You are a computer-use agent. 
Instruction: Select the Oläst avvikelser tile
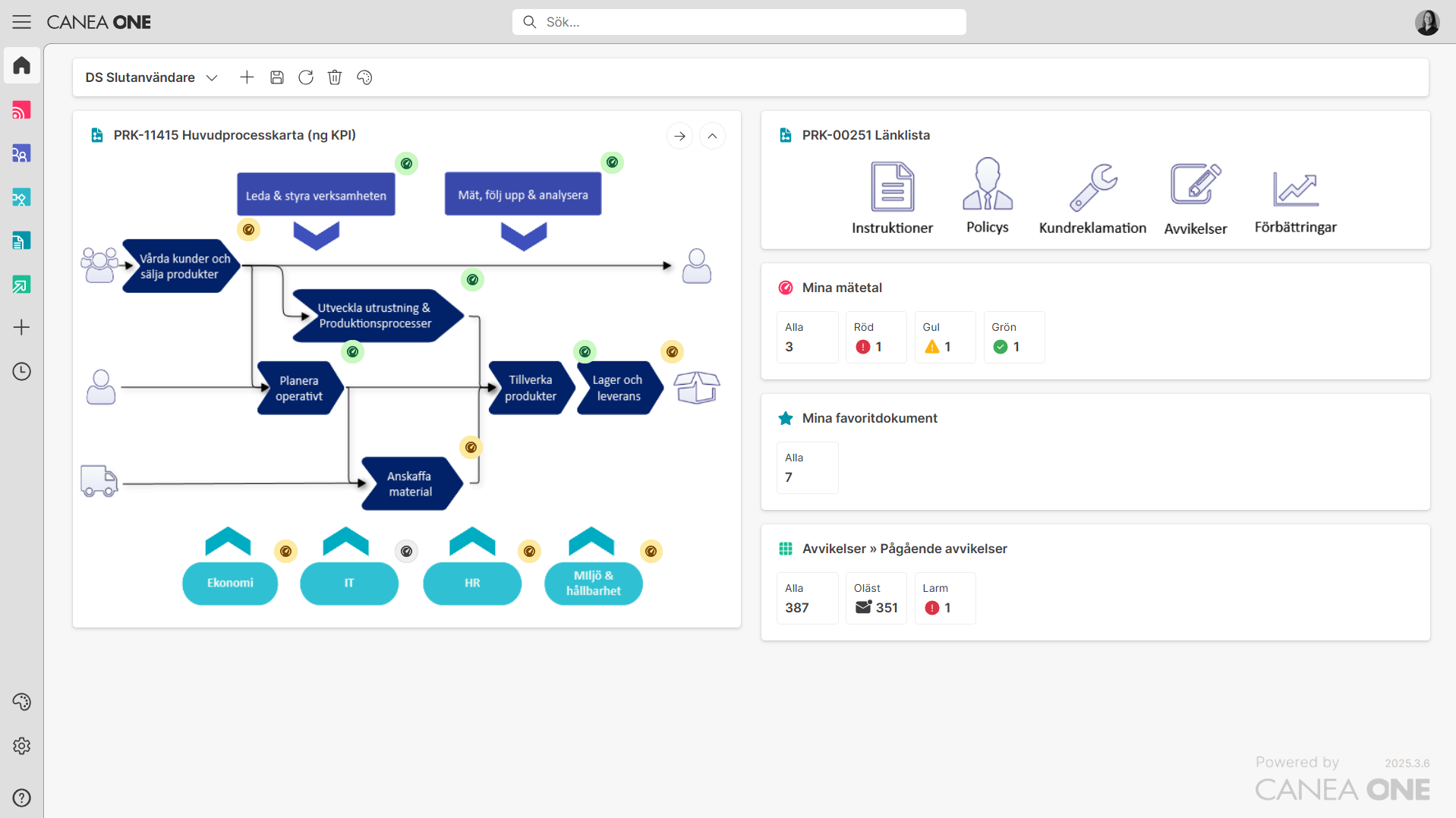pos(876,599)
